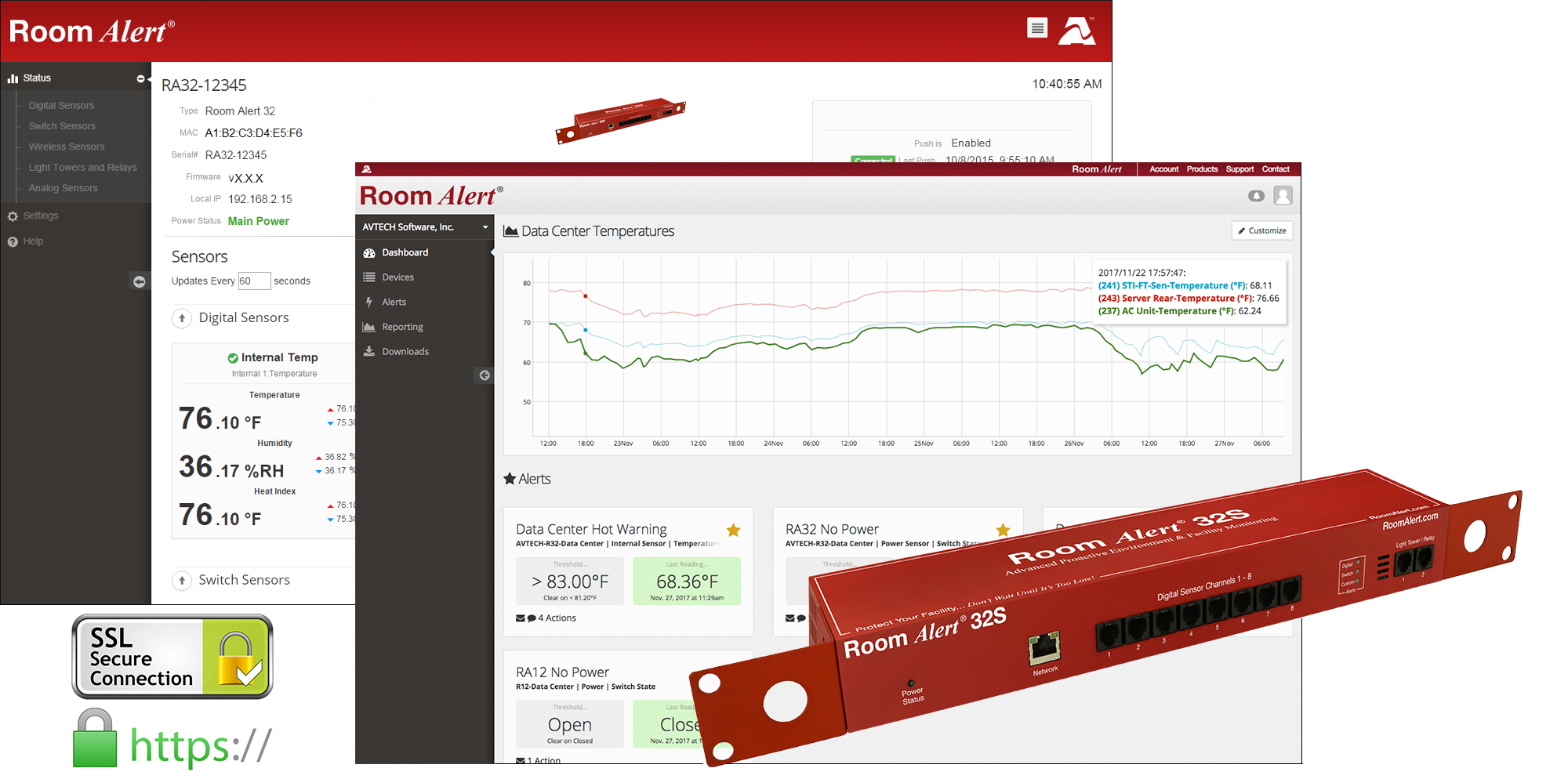1568x779 pixels.
Task: Open the Devices menu item
Action: pyautogui.click(x=397, y=277)
